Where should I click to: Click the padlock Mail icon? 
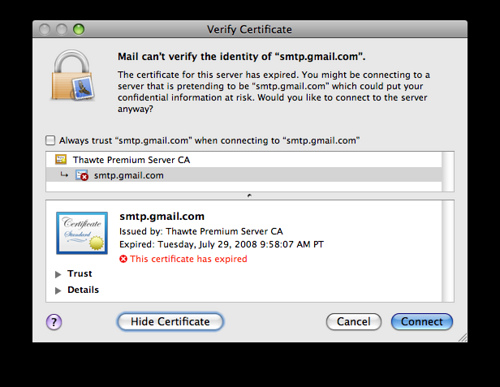pyautogui.click(x=73, y=75)
